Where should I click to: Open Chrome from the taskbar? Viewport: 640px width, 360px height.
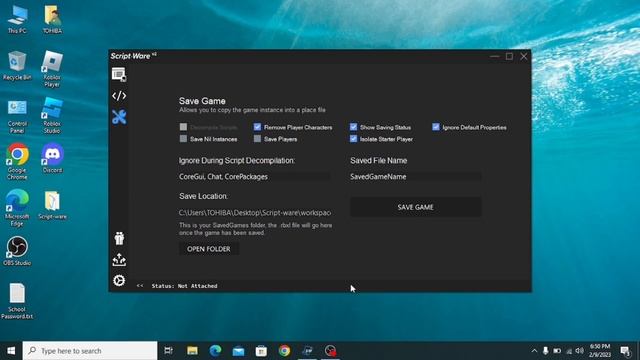point(284,351)
